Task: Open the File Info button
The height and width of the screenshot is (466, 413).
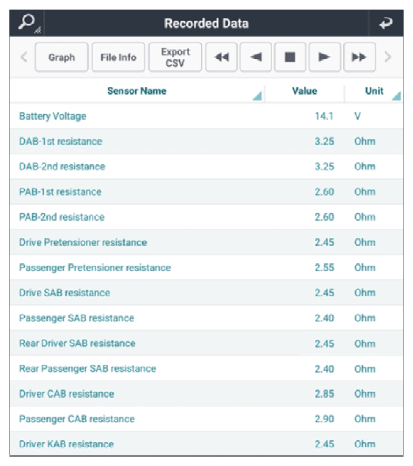Action: point(118,57)
